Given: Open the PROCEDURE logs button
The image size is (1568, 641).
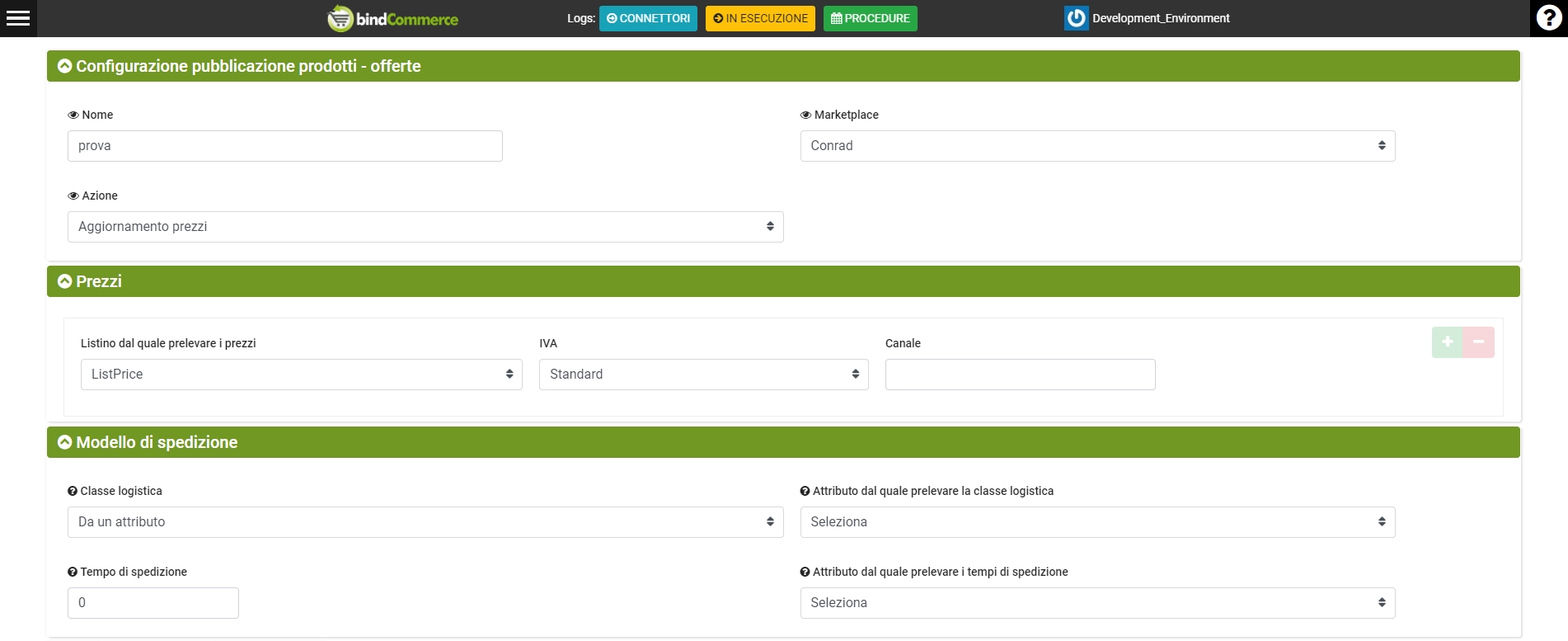Looking at the screenshot, I should pyautogui.click(x=870, y=18).
